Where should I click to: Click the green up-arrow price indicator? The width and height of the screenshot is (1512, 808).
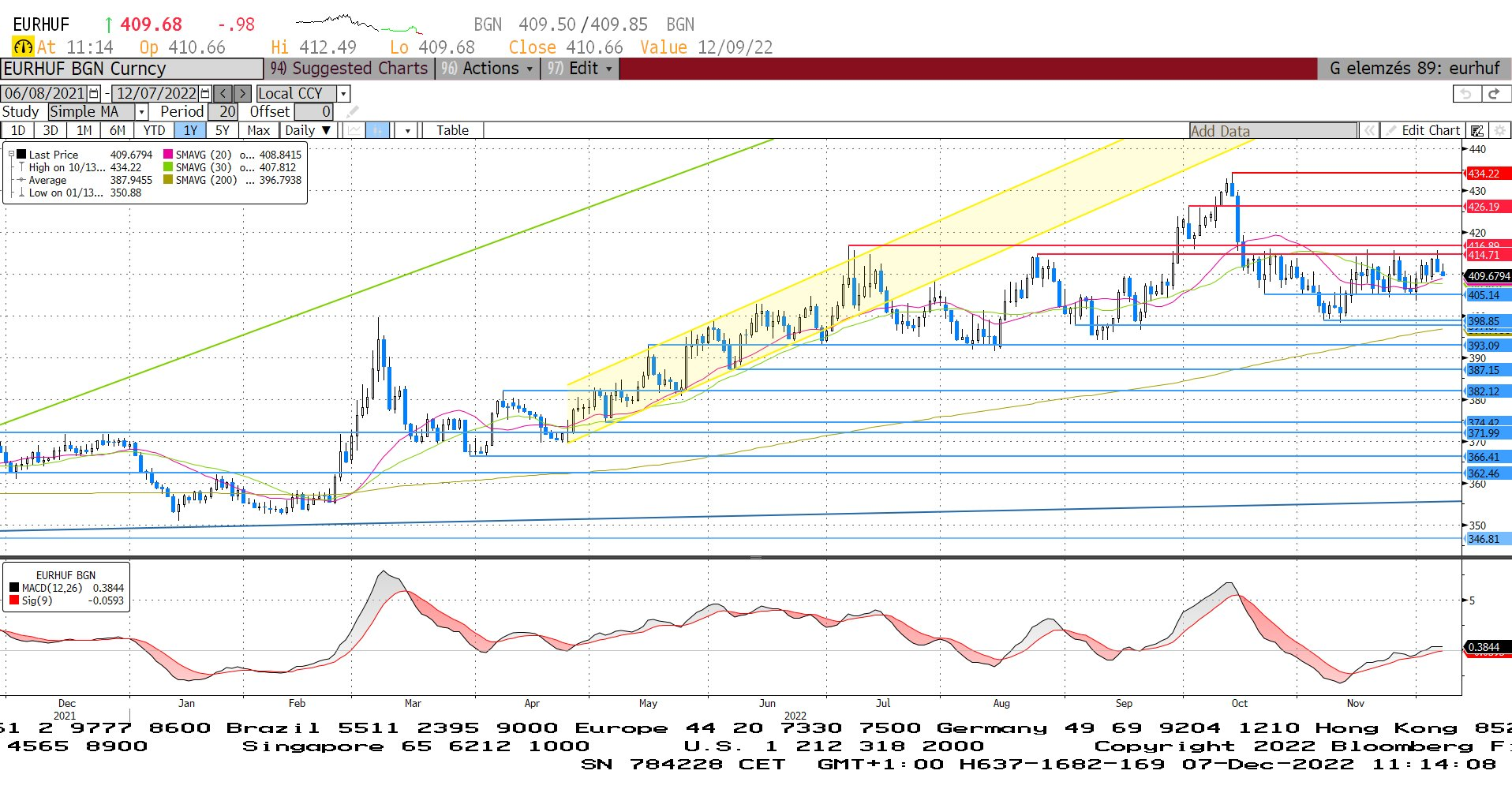pos(108,25)
